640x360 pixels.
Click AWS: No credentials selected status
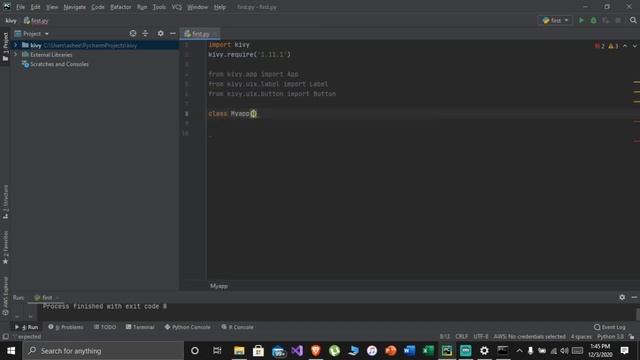(x=529, y=337)
